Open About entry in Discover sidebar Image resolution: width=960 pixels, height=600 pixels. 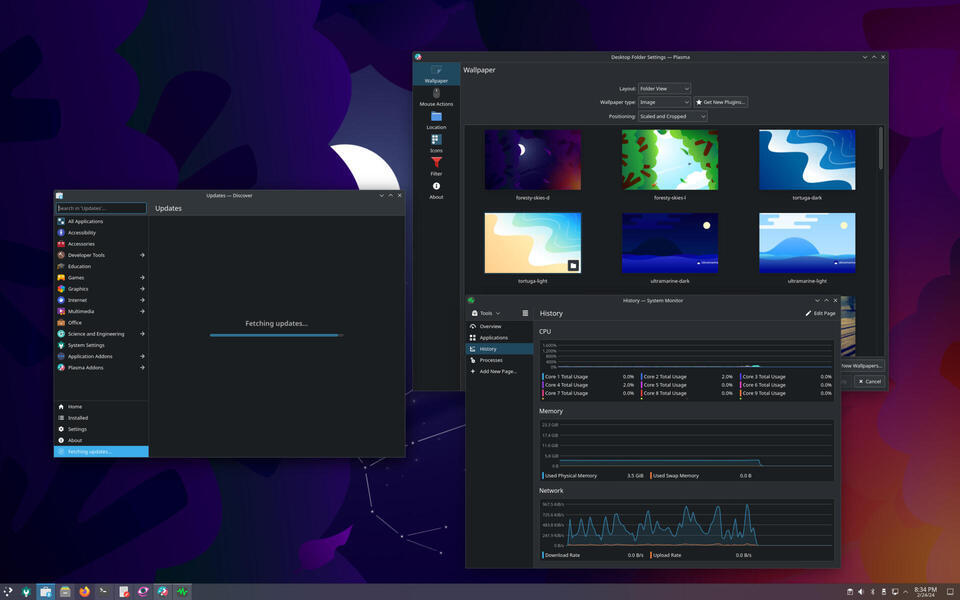click(x=101, y=440)
